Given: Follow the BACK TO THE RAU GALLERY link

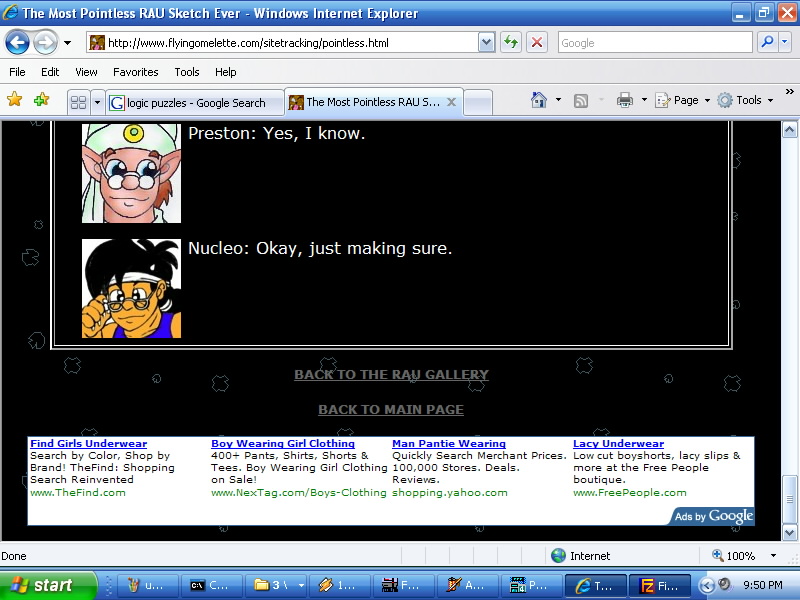Looking at the screenshot, I should click(391, 374).
